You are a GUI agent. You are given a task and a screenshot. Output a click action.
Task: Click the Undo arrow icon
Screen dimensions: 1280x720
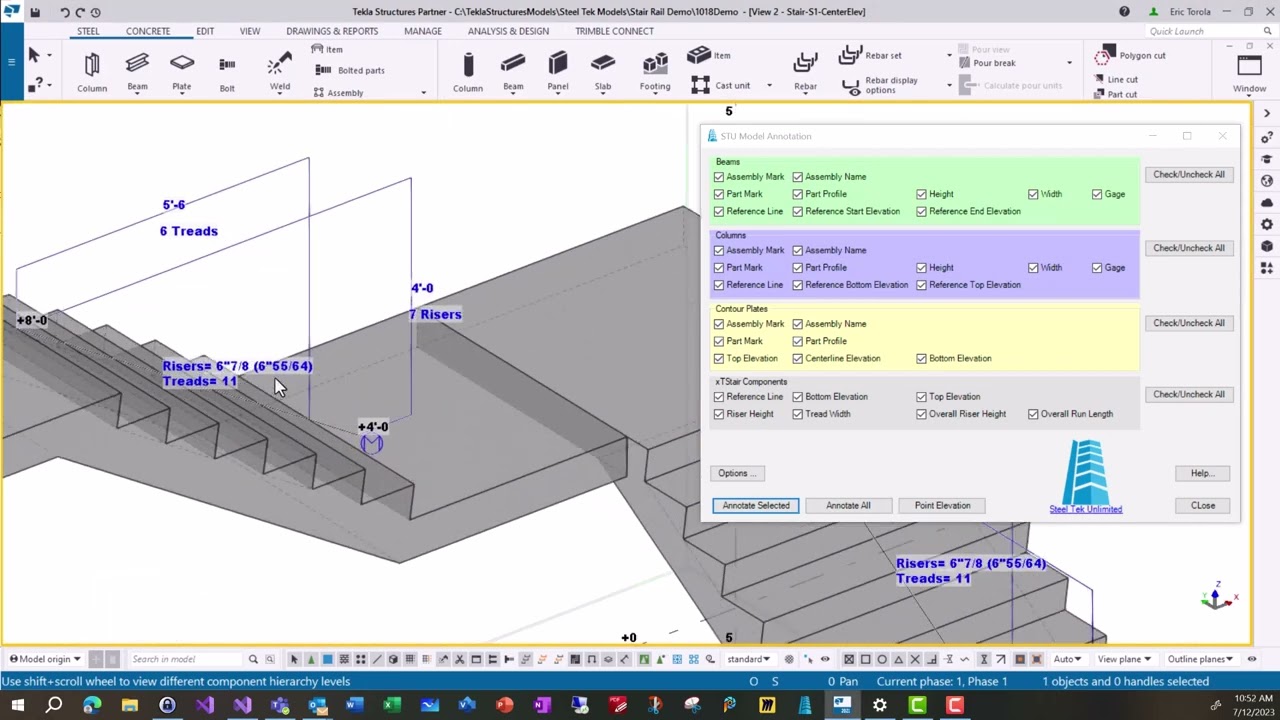tap(65, 12)
